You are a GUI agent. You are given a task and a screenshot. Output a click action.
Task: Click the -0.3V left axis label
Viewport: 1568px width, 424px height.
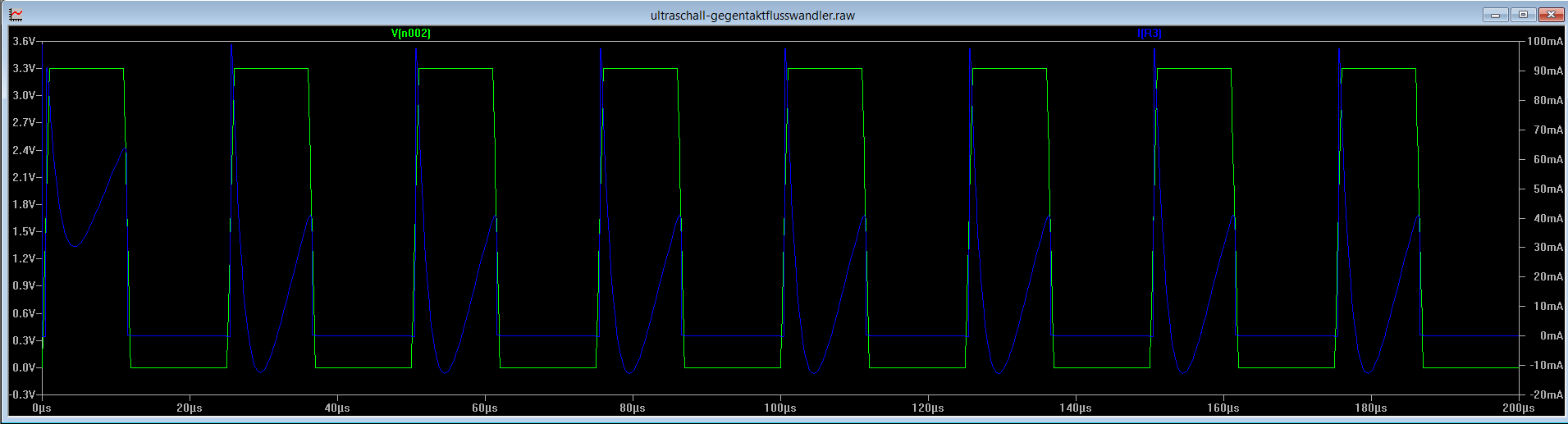pyautogui.click(x=22, y=394)
